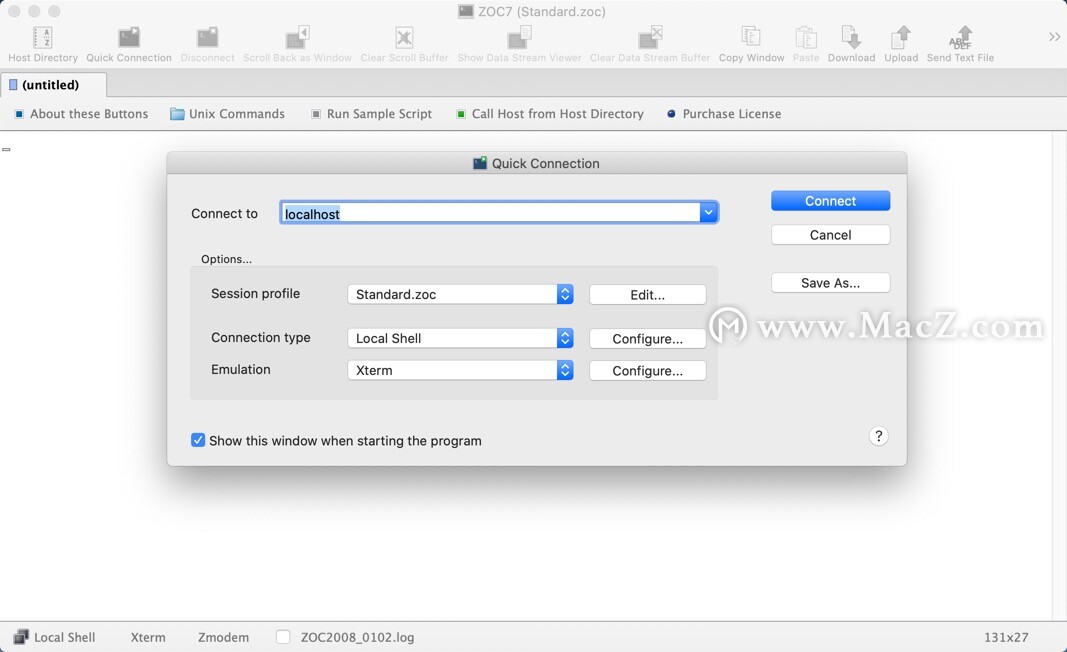Viewport: 1067px width, 652px height.
Task: Click the help question mark button
Action: click(878, 436)
